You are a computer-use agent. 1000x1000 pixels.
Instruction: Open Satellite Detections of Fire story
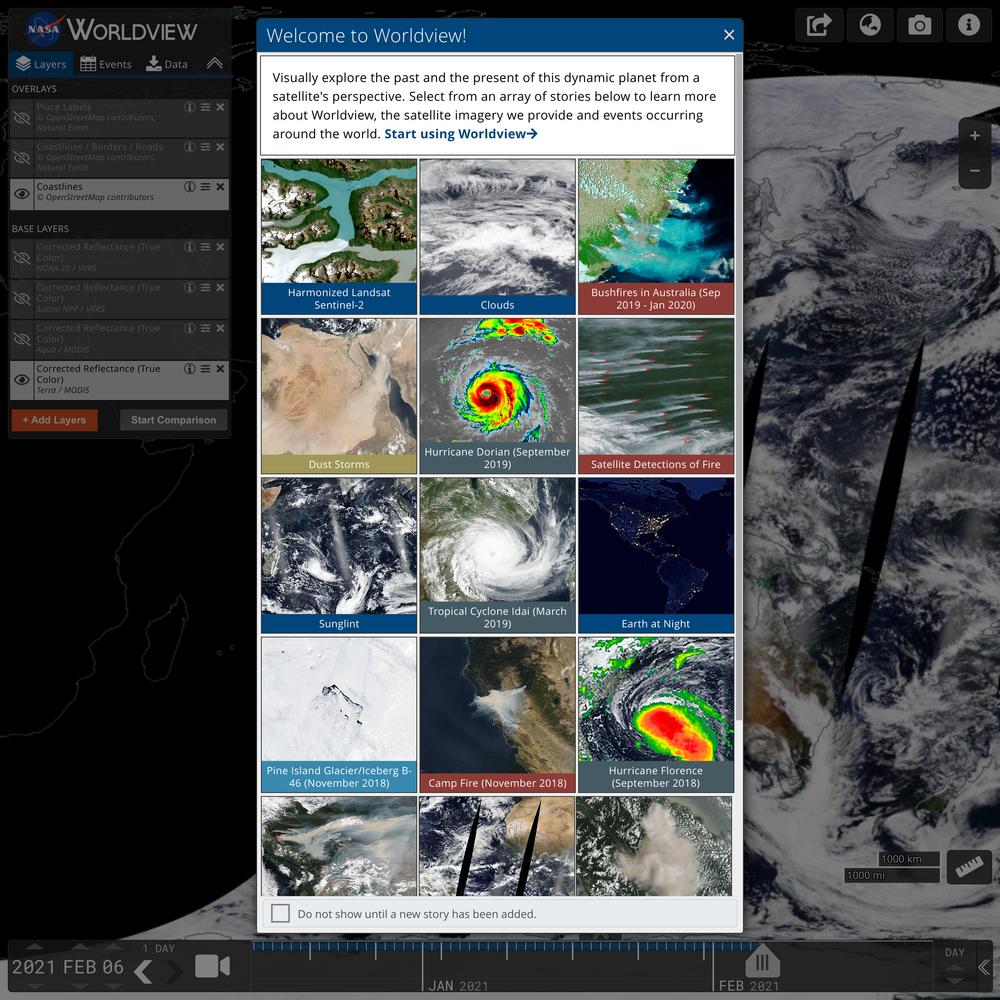click(x=656, y=396)
